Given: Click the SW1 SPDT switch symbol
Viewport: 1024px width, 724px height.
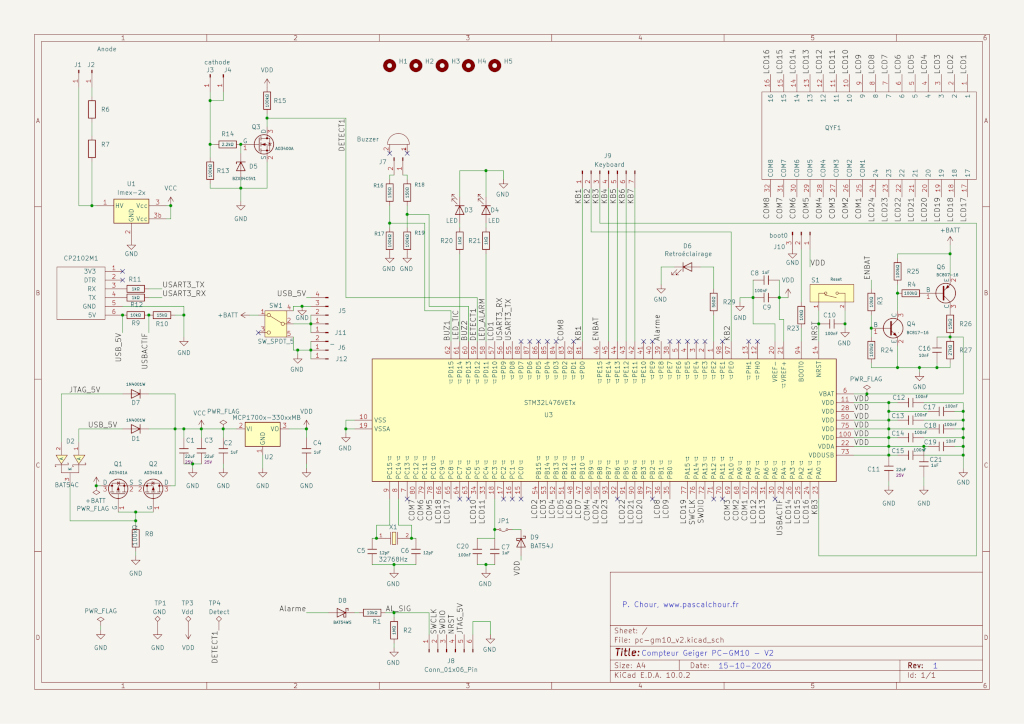Looking at the screenshot, I should (277, 323).
